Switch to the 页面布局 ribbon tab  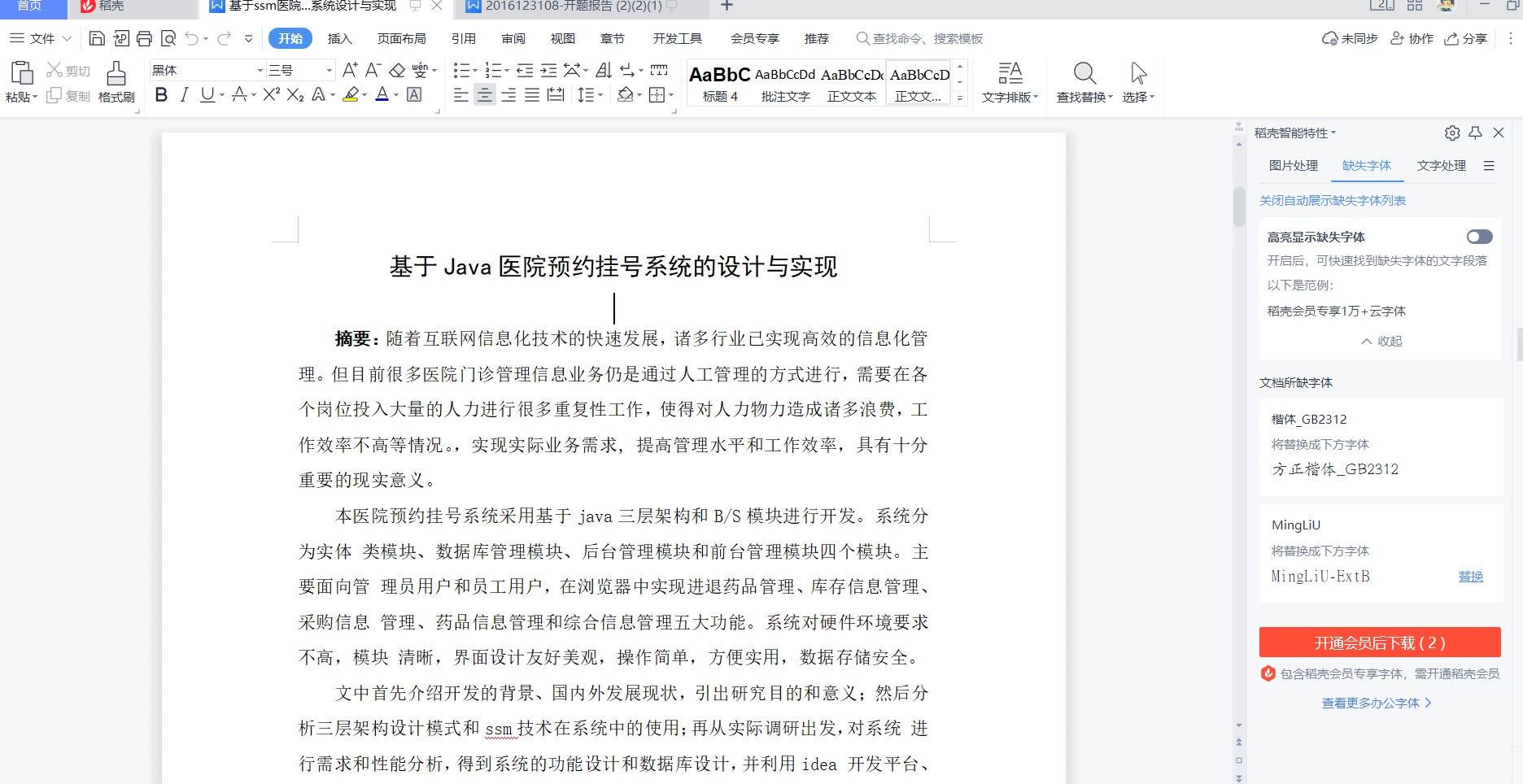(402, 38)
